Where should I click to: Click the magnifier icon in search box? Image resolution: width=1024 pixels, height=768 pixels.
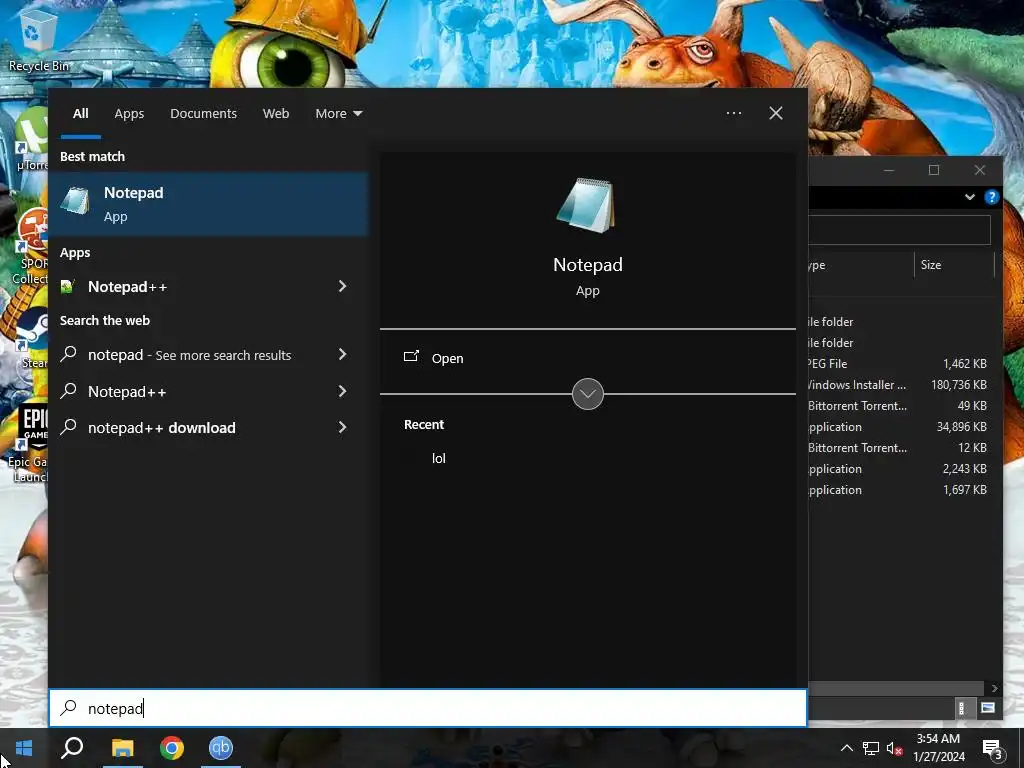(69, 708)
